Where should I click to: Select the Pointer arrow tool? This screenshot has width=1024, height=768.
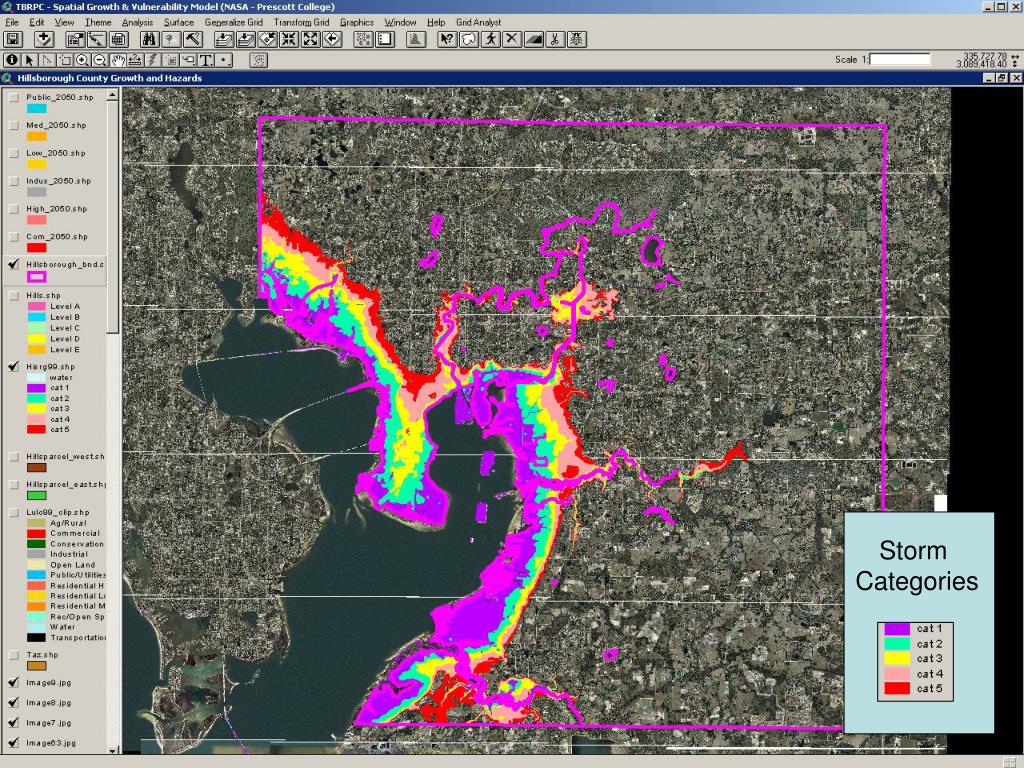point(29,61)
